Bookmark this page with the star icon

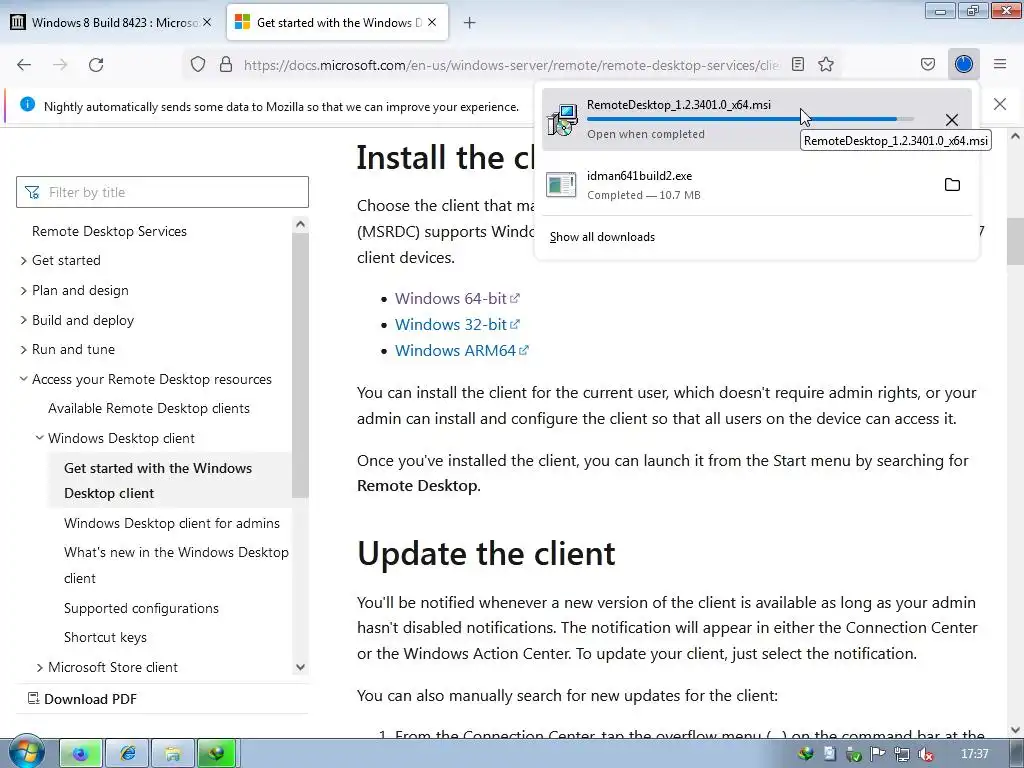[x=826, y=65]
